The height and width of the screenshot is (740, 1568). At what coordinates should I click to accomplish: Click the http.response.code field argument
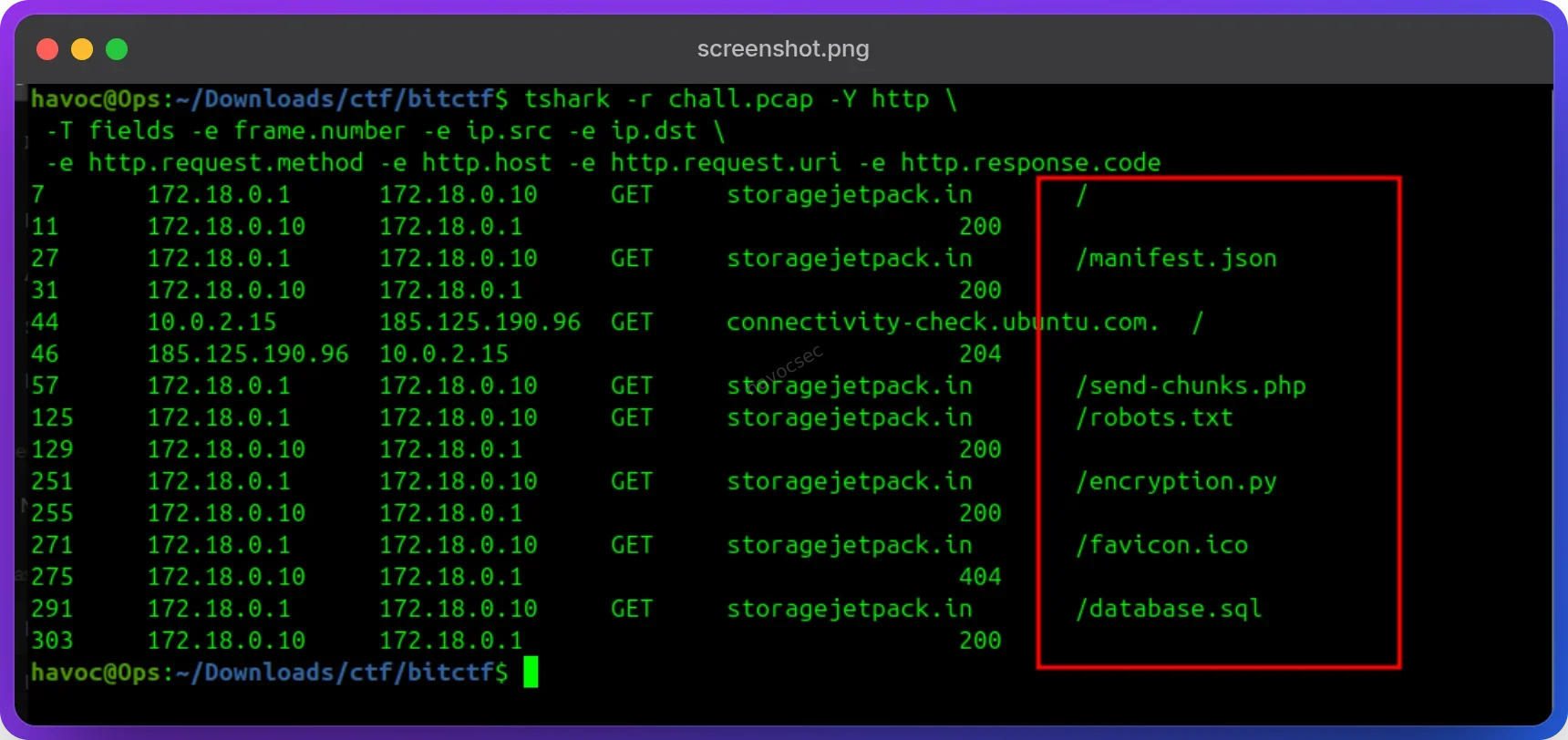pyautogui.click(x=1030, y=163)
